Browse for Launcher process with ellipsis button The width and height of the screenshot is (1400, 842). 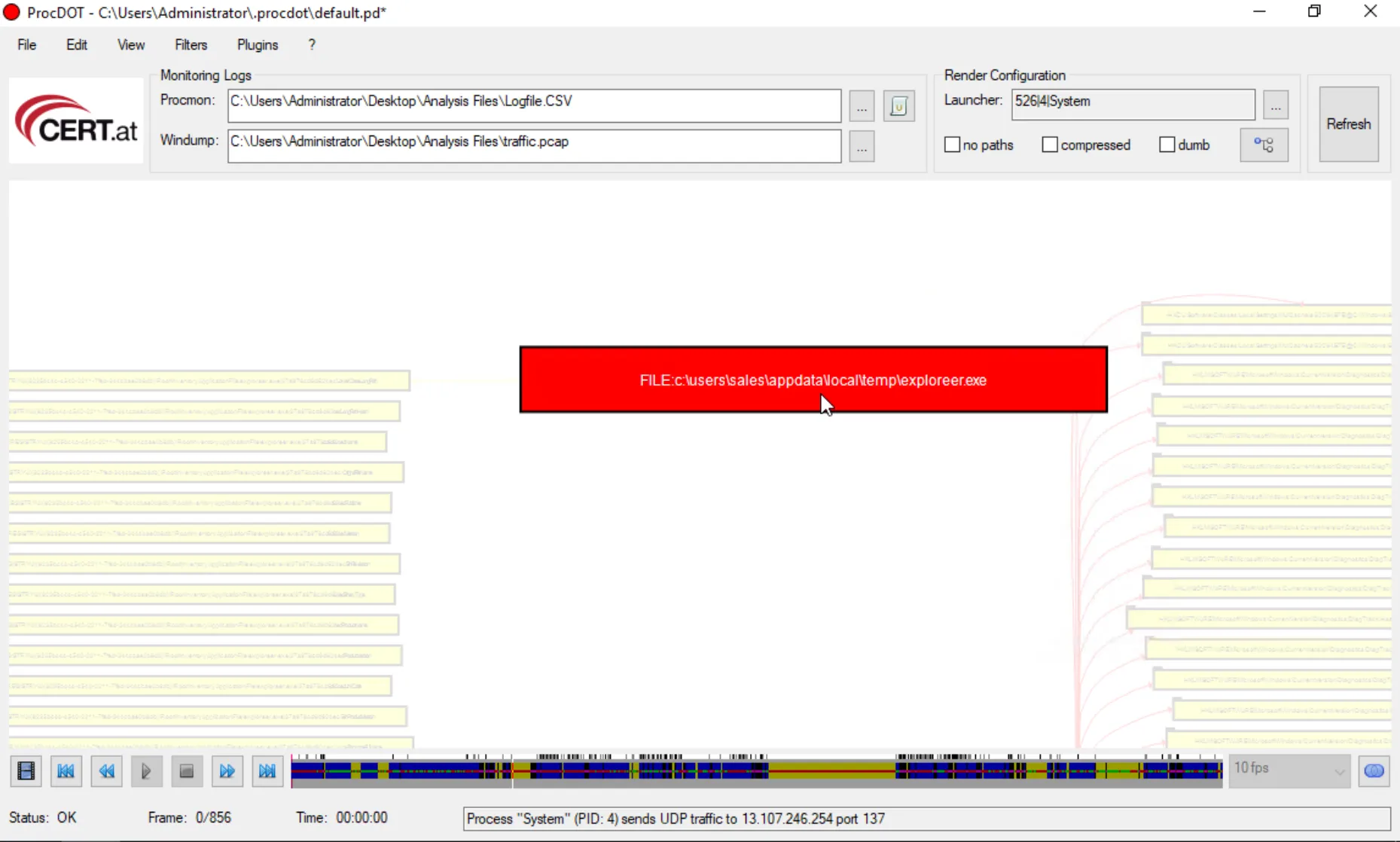click(1276, 105)
